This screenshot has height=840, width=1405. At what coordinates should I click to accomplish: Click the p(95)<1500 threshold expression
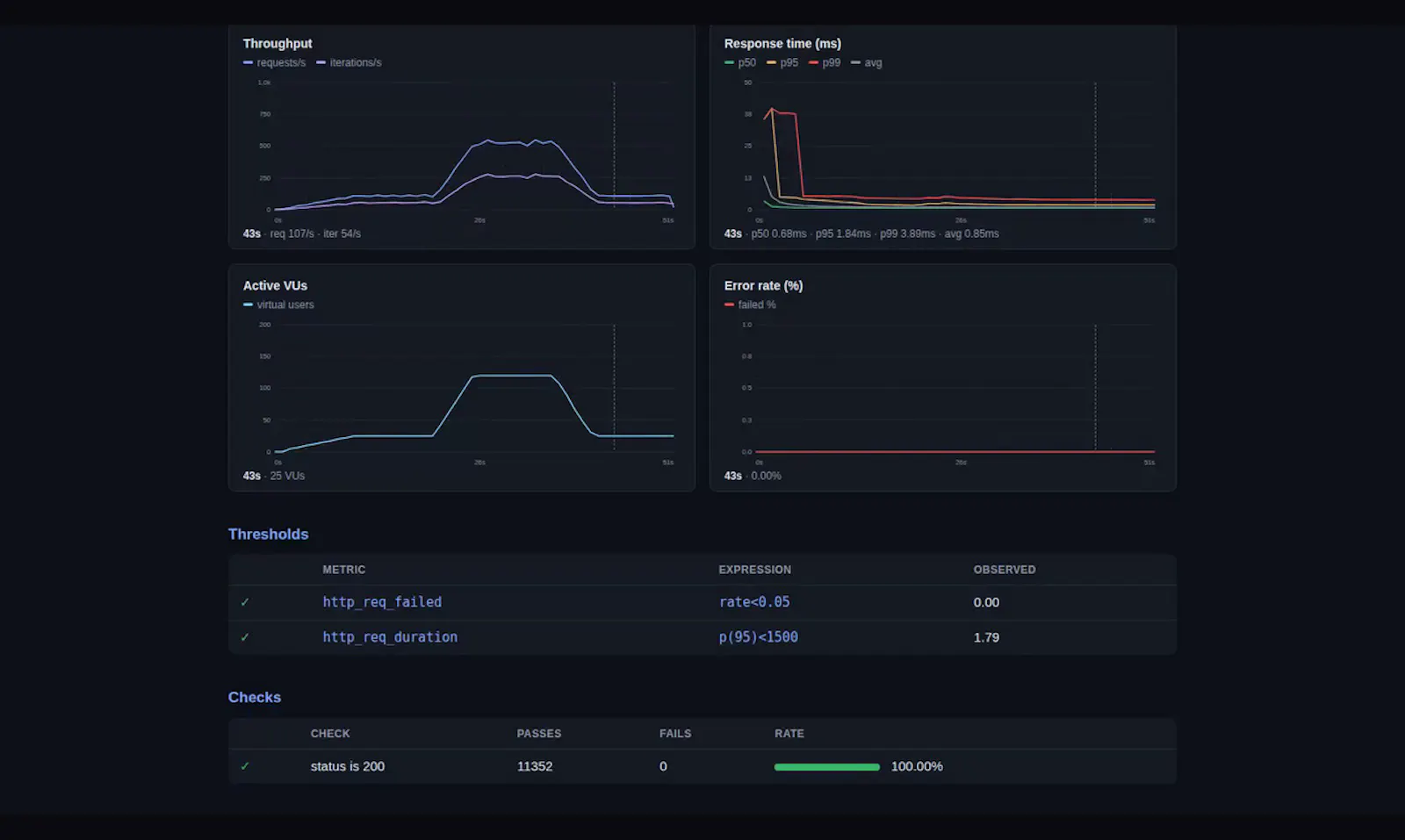point(759,637)
